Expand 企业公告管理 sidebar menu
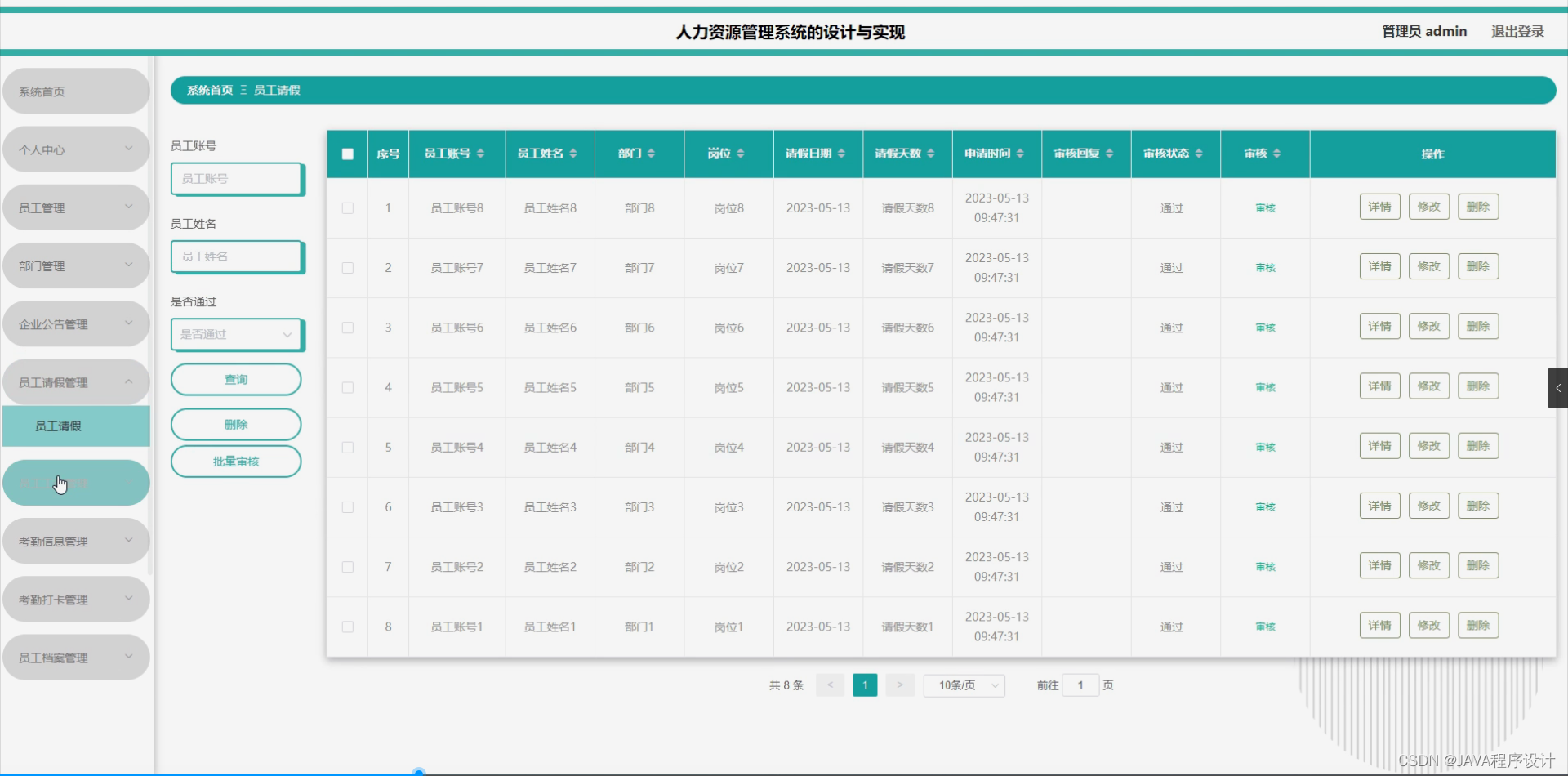Viewport: 1568px width, 776px height. click(x=76, y=324)
